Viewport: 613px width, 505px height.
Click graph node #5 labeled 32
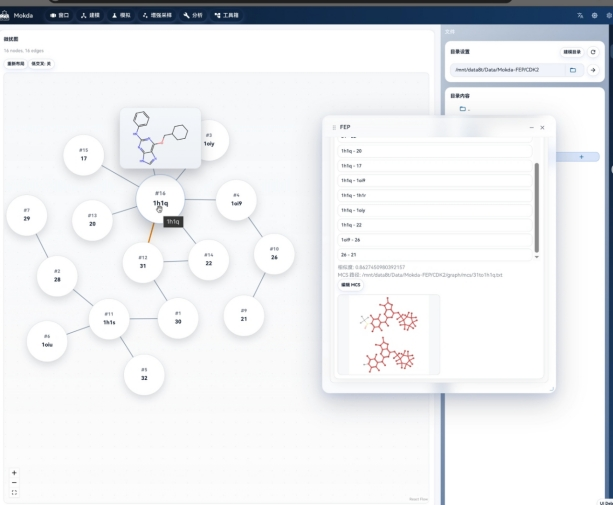point(144,374)
